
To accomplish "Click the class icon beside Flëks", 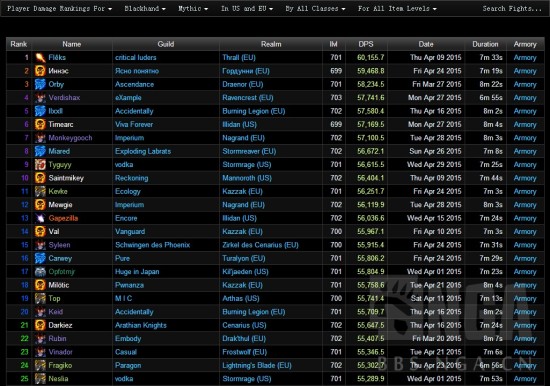I will point(40,58).
